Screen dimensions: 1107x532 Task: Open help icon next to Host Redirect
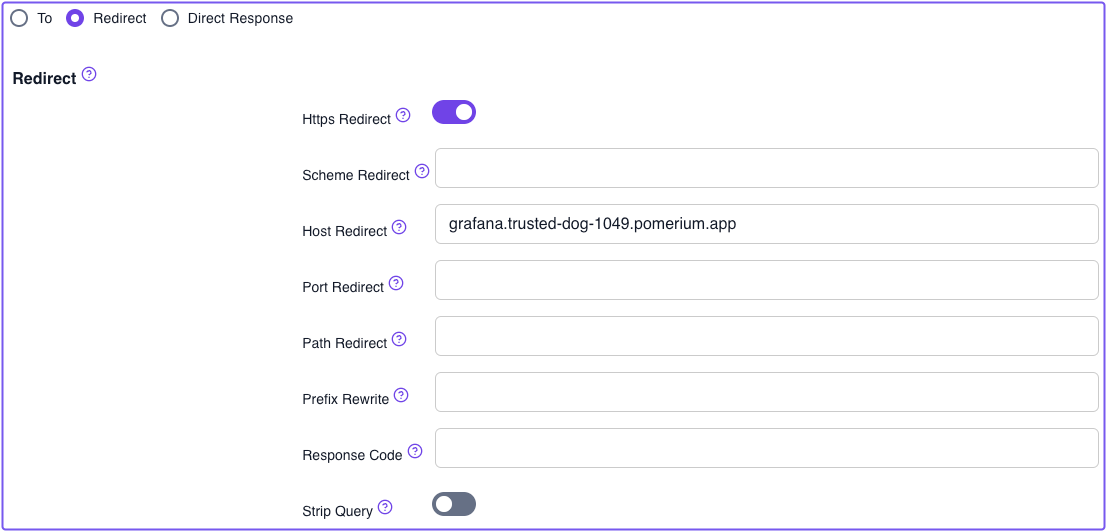click(400, 227)
